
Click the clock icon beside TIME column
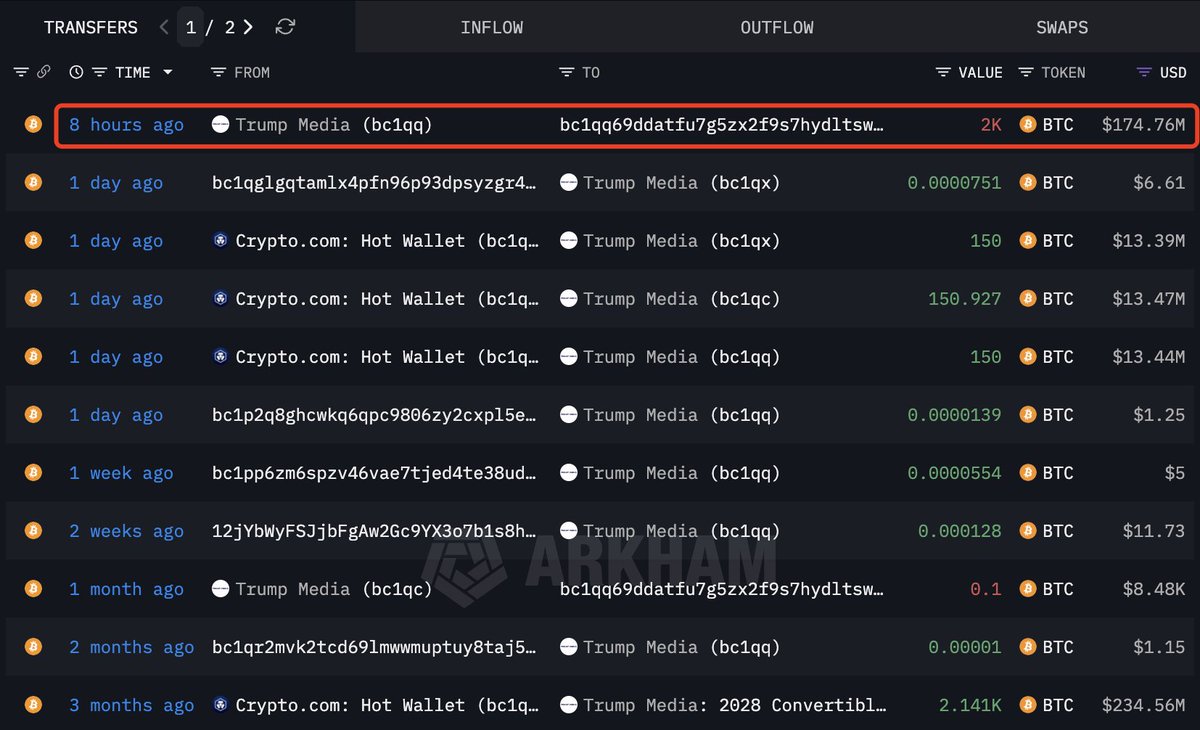[x=76, y=72]
